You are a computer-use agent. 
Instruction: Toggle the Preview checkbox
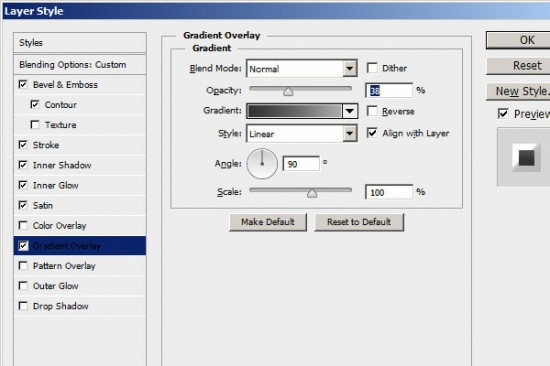click(503, 114)
